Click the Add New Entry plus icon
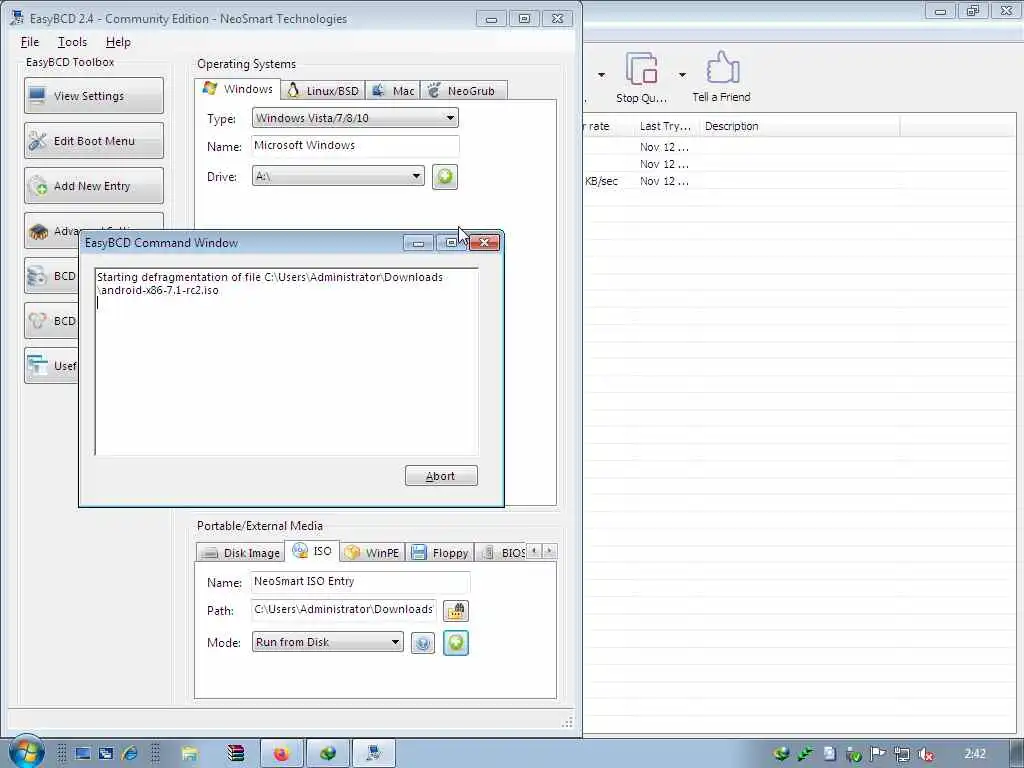1024x768 pixels. pyautogui.click(x=38, y=186)
